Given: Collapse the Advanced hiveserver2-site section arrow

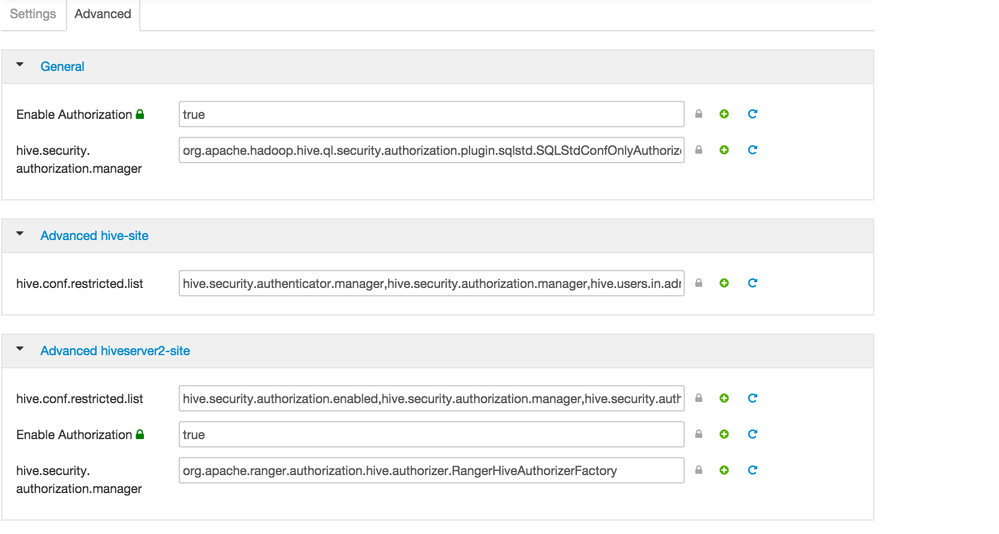Looking at the screenshot, I should (20, 349).
